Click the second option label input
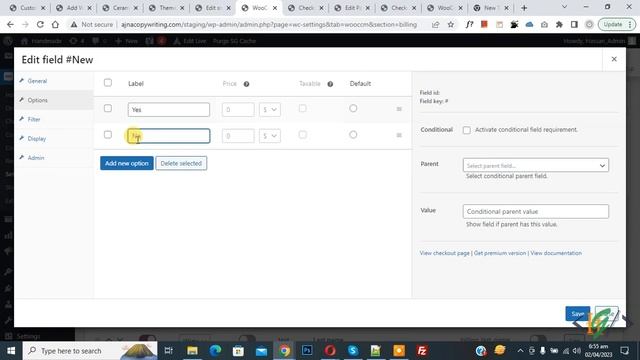The width and height of the screenshot is (640, 360). point(169,136)
